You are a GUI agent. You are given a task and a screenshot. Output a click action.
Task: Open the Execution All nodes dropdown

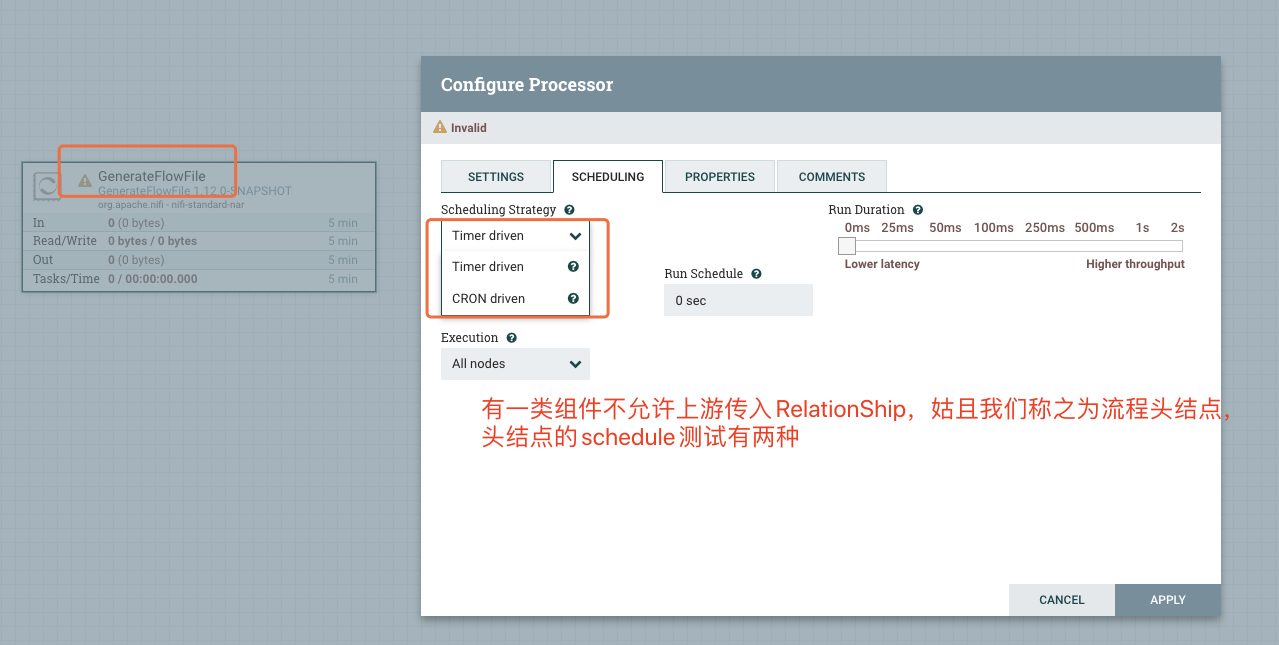pos(515,364)
